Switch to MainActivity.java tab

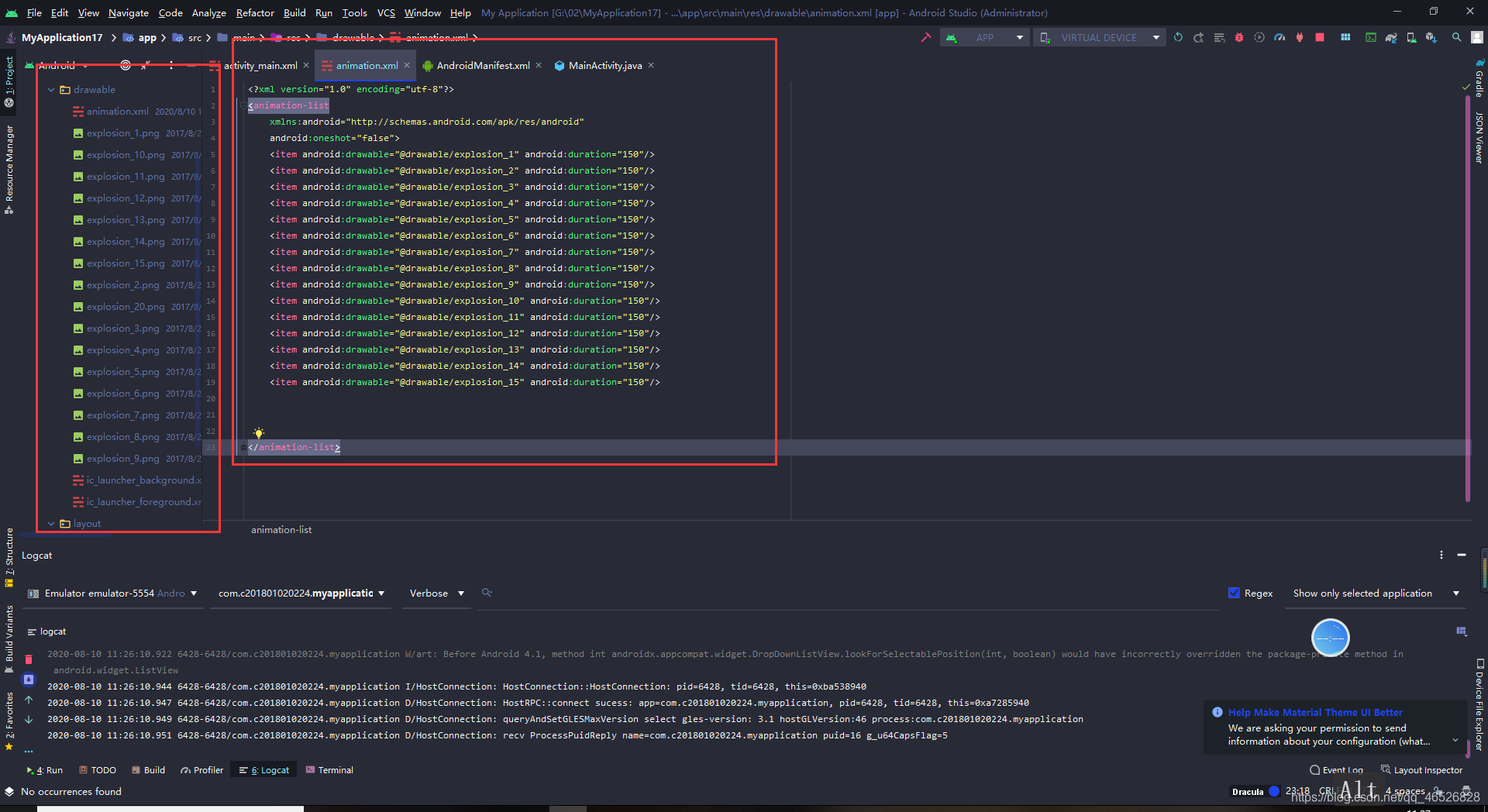coord(604,65)
